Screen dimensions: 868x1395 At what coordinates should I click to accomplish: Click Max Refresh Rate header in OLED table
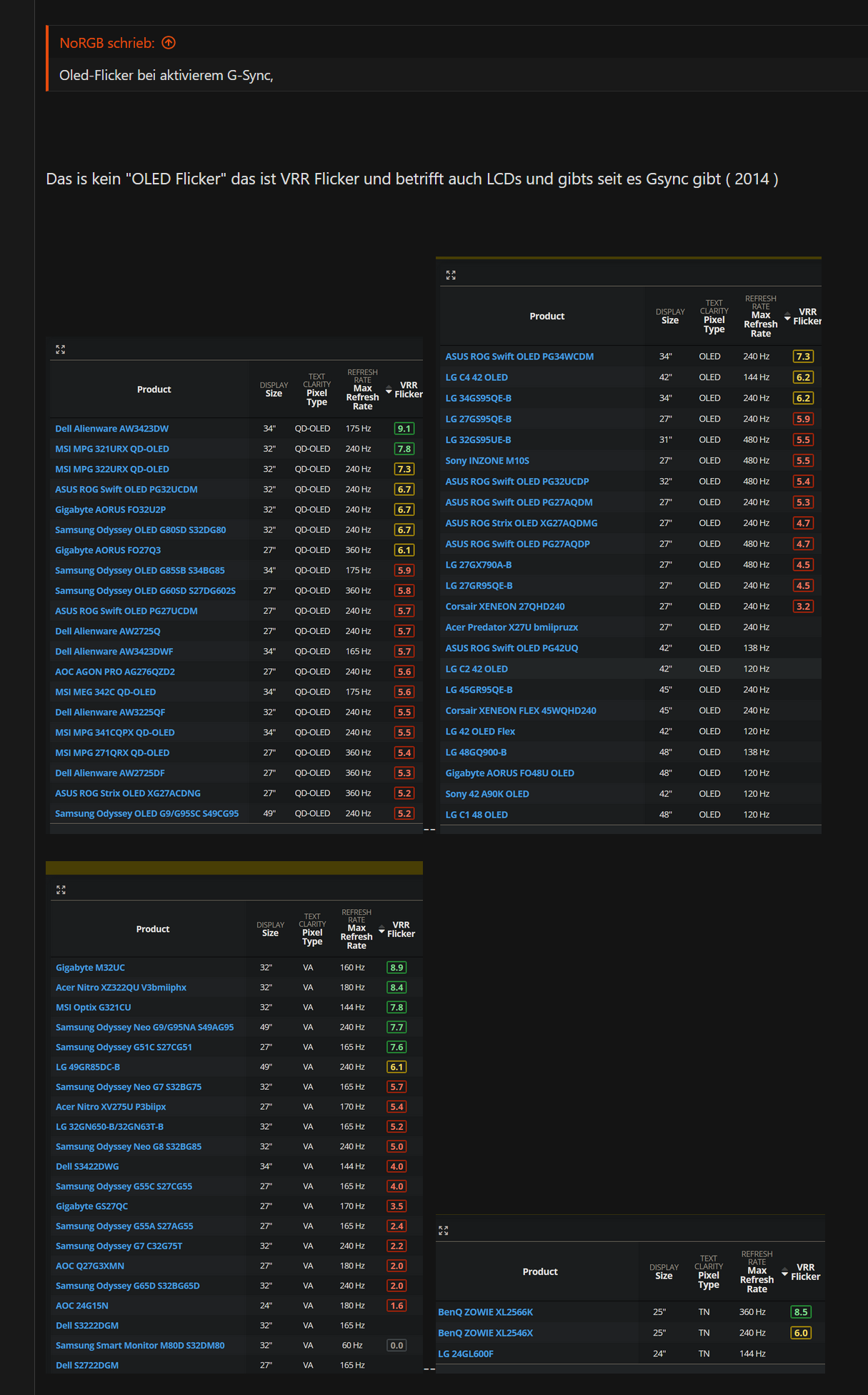pyautogui.click(x=761, y=324)
